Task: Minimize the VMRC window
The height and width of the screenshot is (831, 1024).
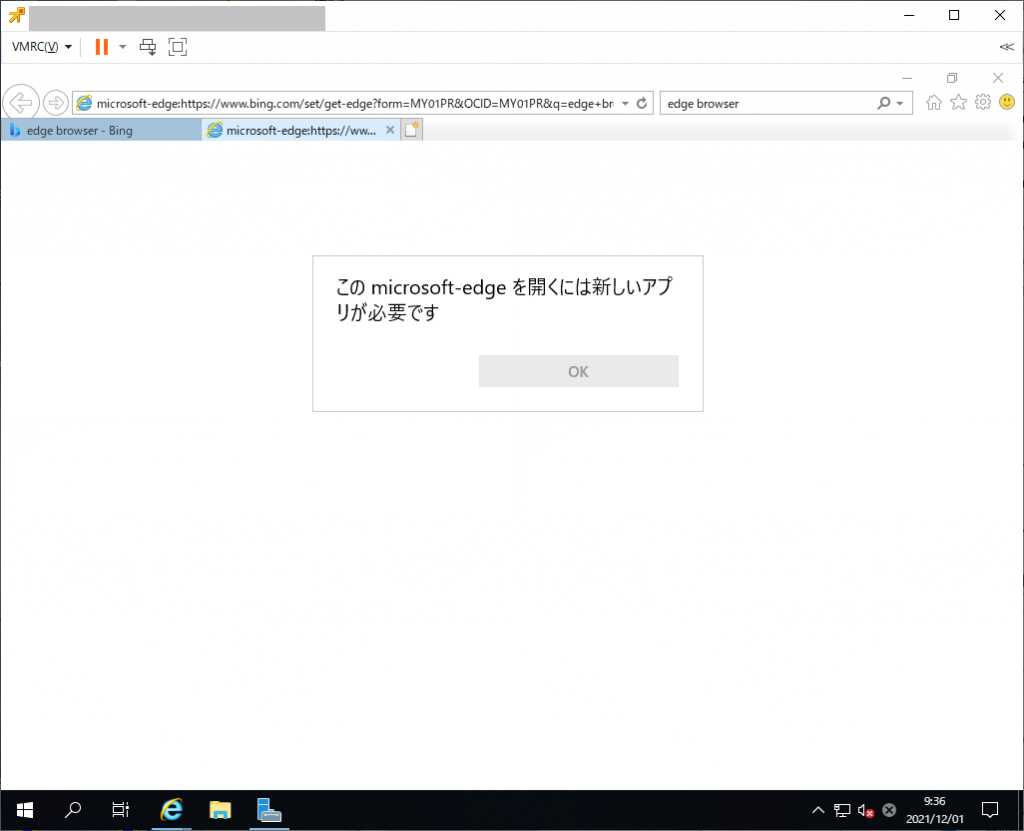Action: [909, 15]
